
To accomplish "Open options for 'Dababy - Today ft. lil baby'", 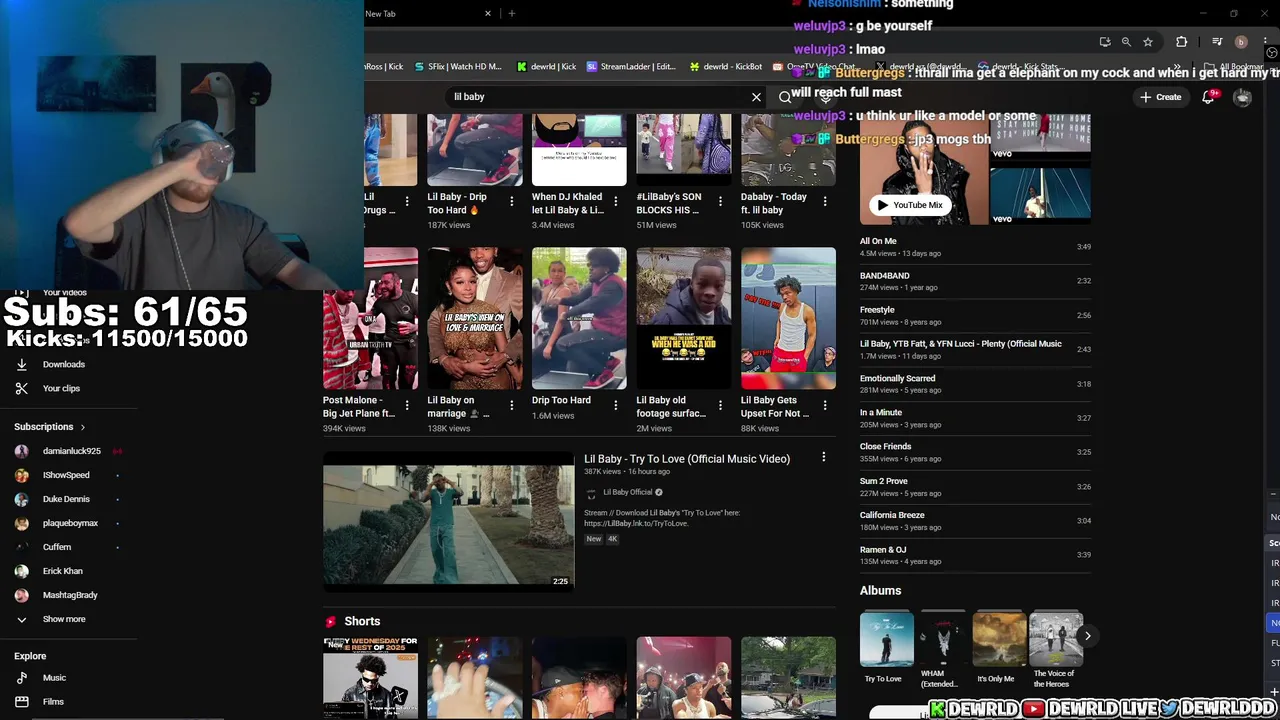I will 825,202.
